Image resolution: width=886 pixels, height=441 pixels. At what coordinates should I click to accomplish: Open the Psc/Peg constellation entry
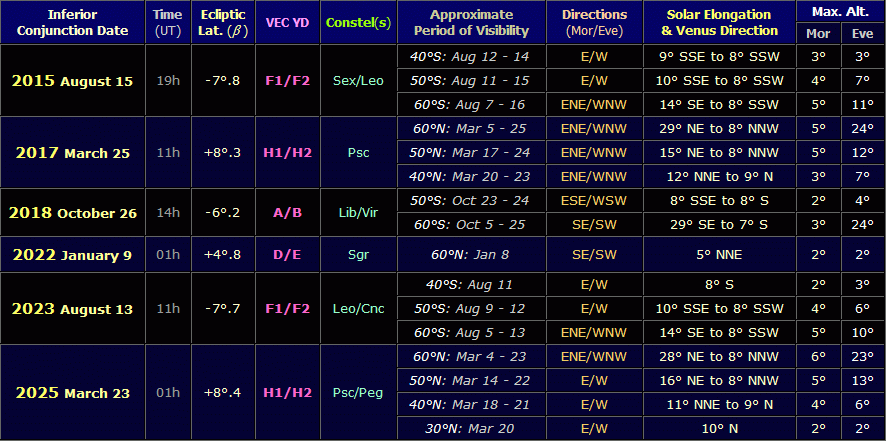coord(358,393)
